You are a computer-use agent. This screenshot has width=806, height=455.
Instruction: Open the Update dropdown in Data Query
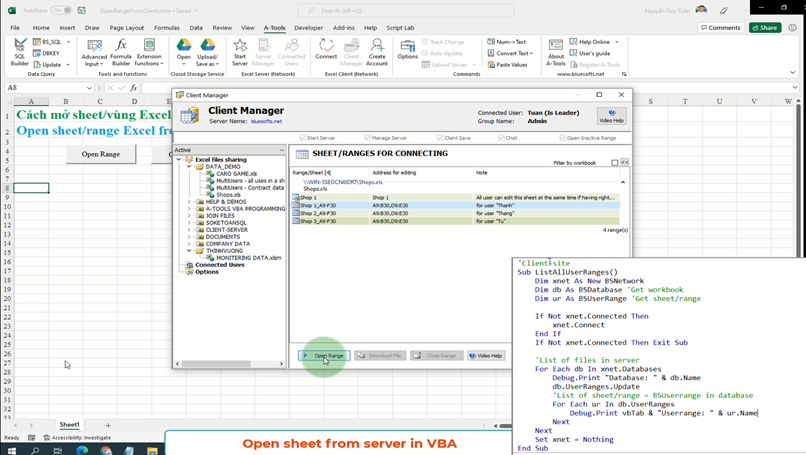pos(68,65)
